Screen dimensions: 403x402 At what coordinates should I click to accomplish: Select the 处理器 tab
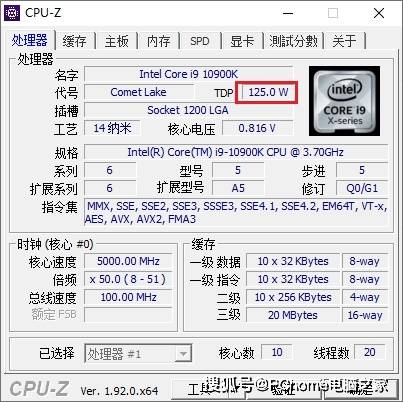30,40
